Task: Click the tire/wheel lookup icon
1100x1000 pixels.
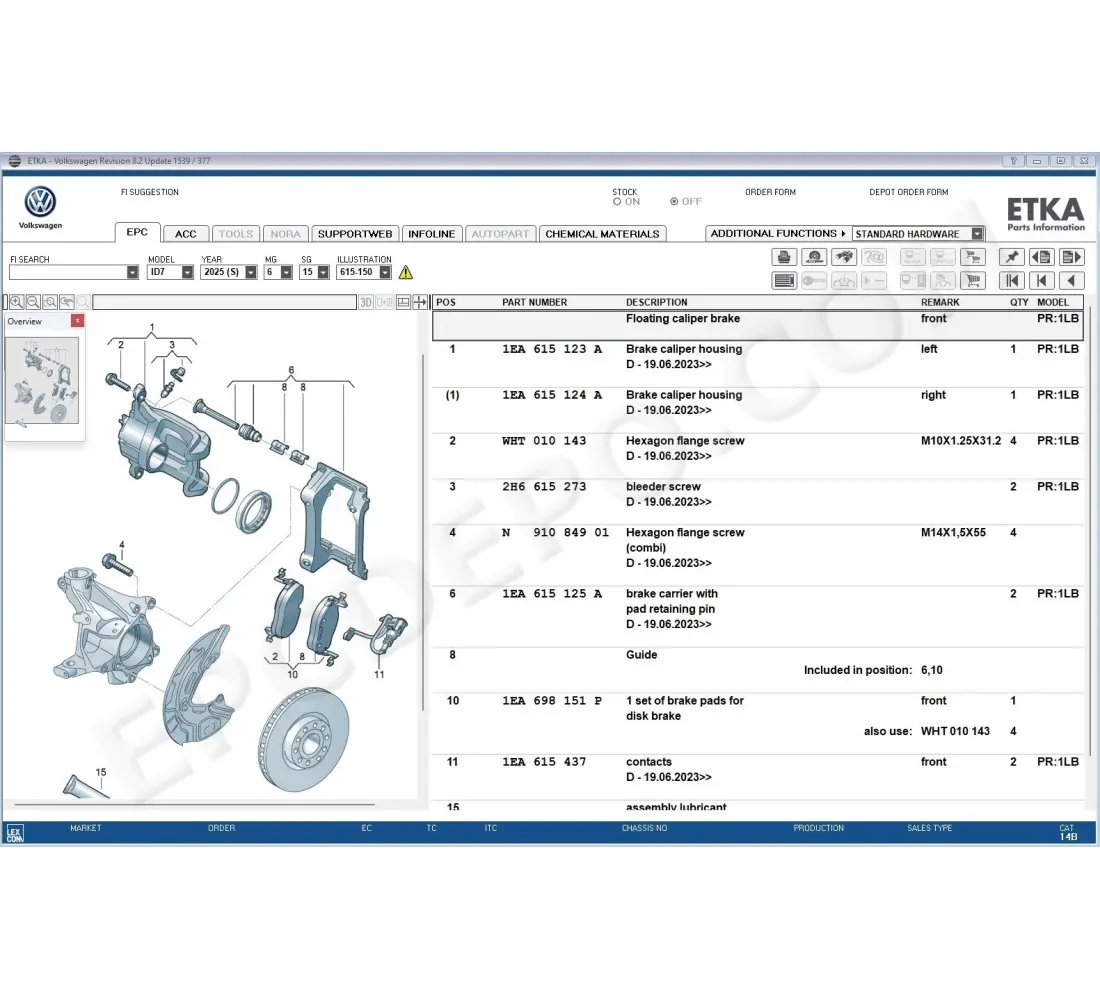Action: 814,258
